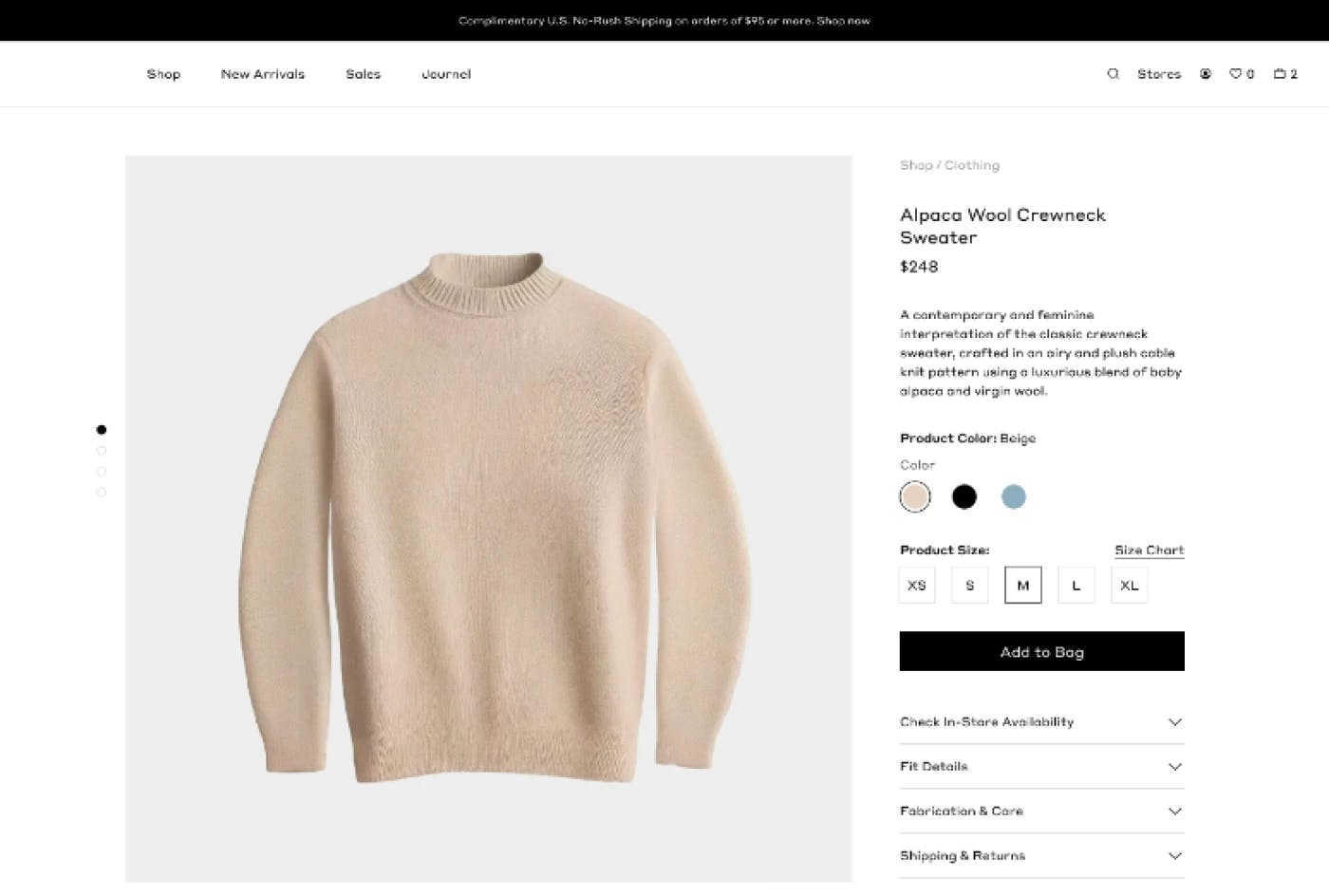Select size L
Image resolution: width=1329 pixels, height=896 pixels.
pyautogui.click(x=1076, y=586)
